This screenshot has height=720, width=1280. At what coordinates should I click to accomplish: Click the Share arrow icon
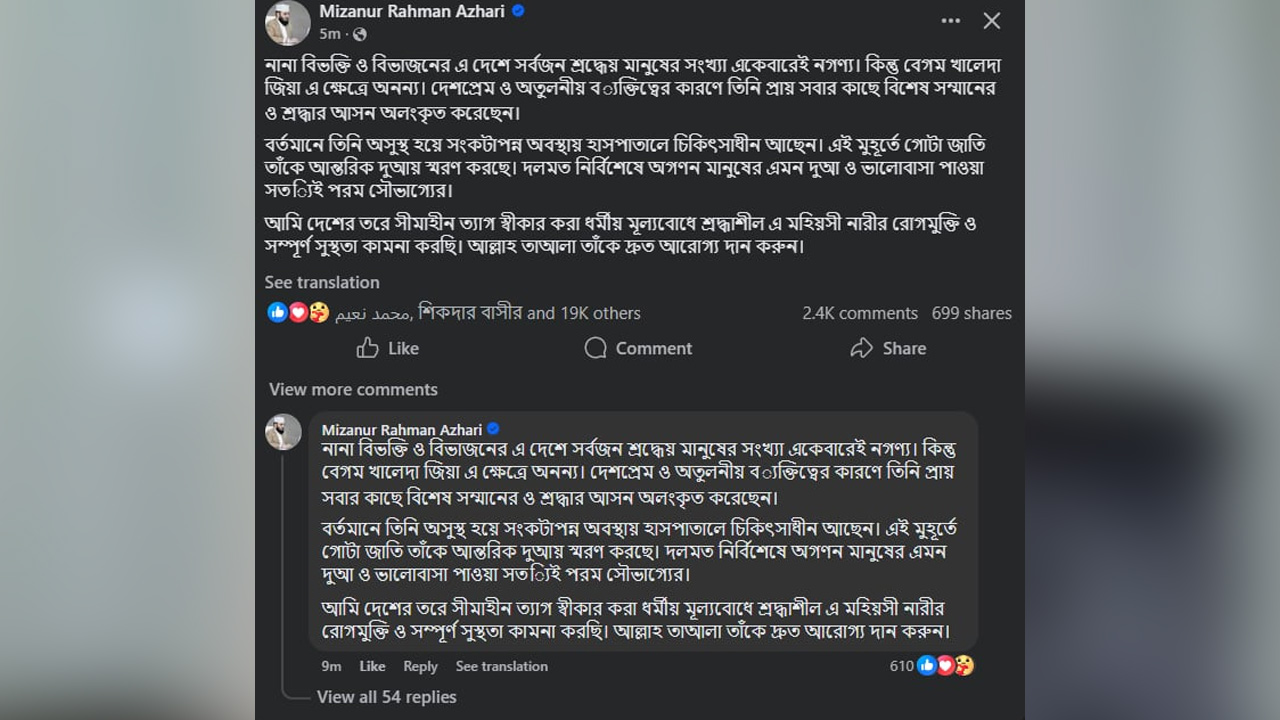pos(861,348)
